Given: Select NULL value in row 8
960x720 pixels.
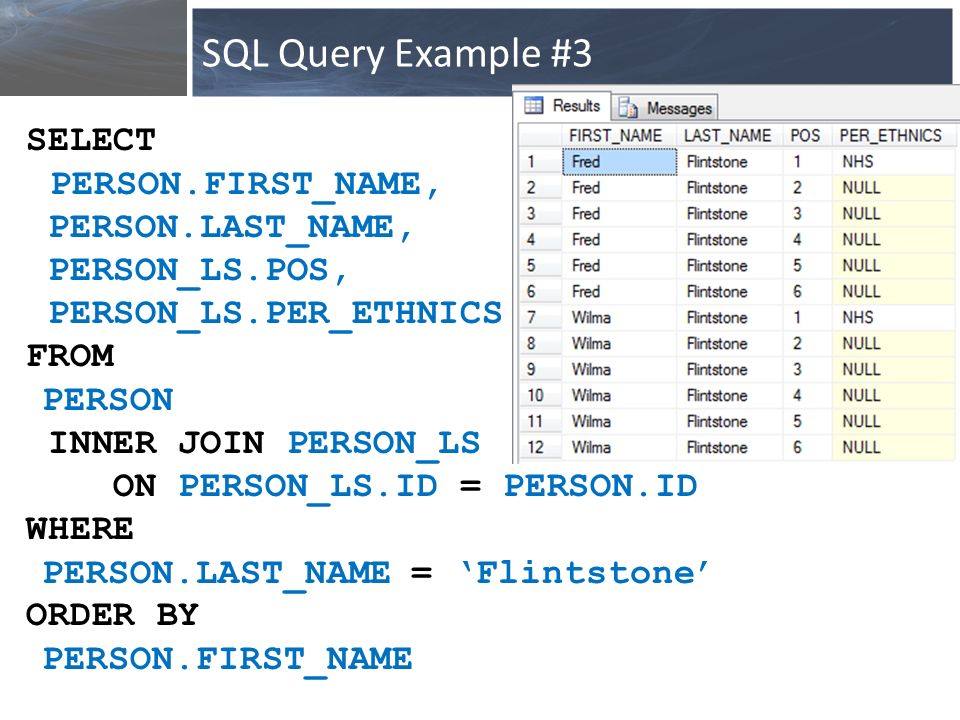Looking at the screenshot, I should [x=893, y=343].
